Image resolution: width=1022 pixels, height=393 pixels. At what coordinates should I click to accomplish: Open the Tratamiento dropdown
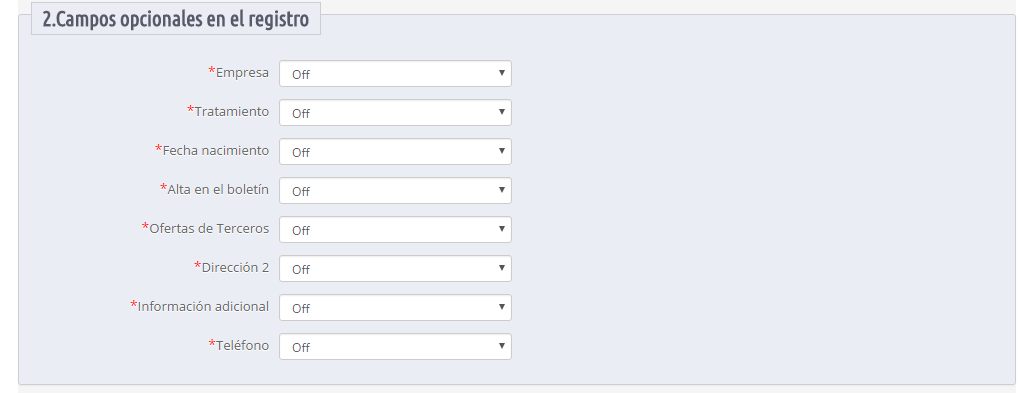(x=395, y=113)
